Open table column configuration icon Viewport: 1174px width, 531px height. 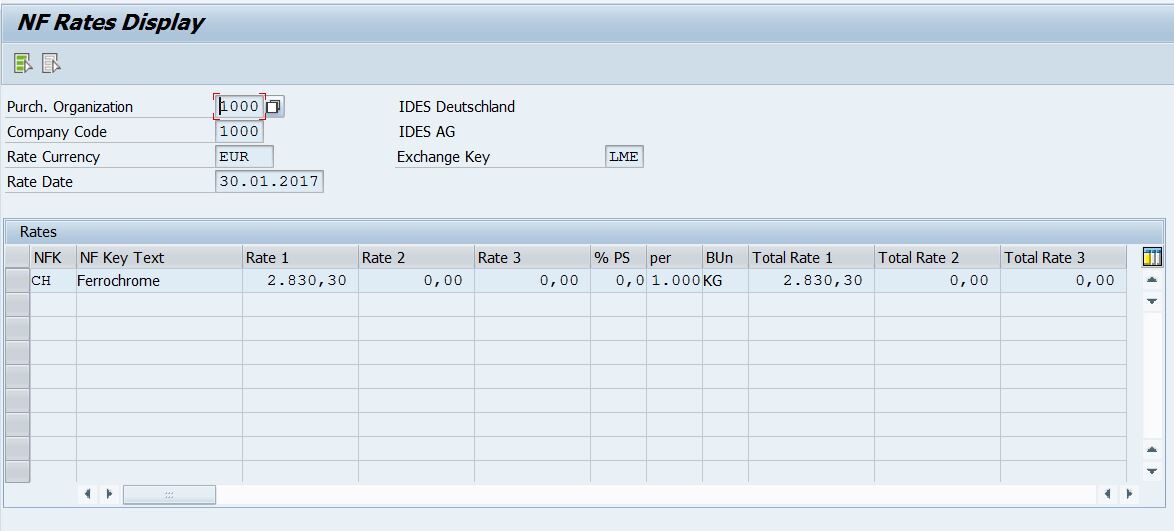click(x=1151, y=257)
